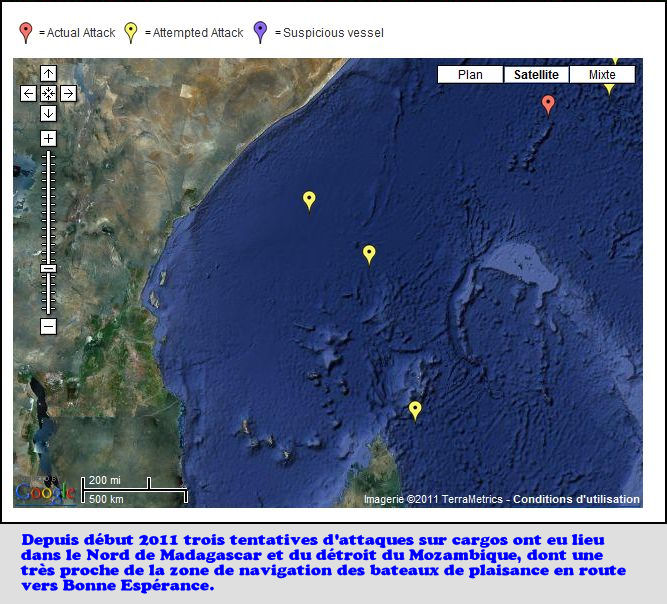Screen dimensions: 667x604
Task: Select the westernmost yellow attempted attack marker
Action: click(309, 201)
